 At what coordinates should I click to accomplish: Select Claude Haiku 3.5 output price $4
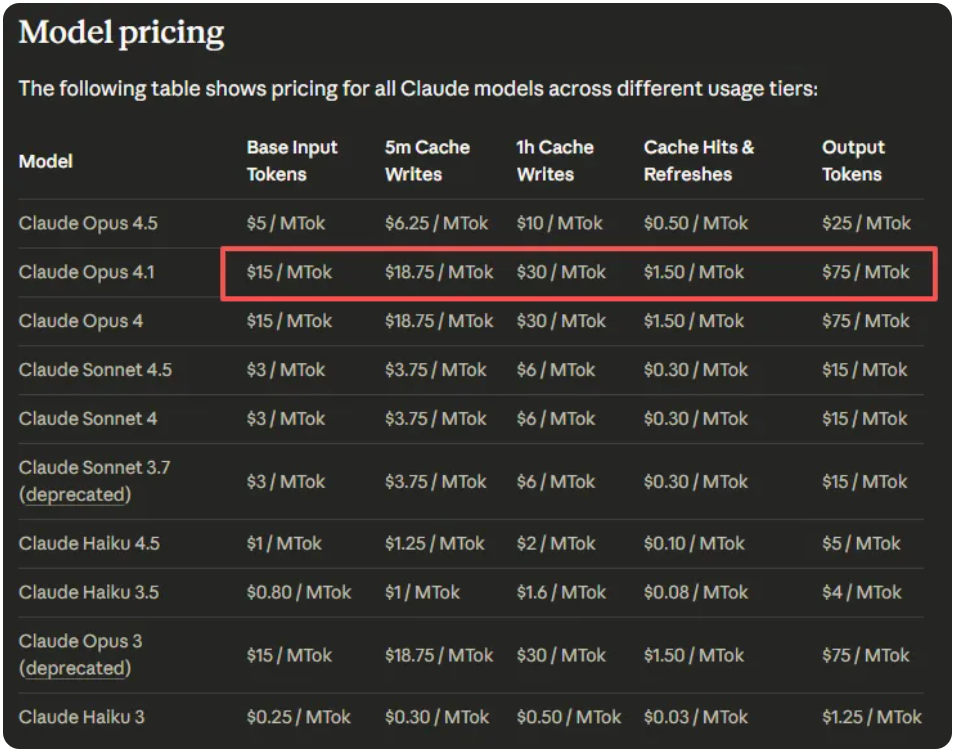click(861, 593)
